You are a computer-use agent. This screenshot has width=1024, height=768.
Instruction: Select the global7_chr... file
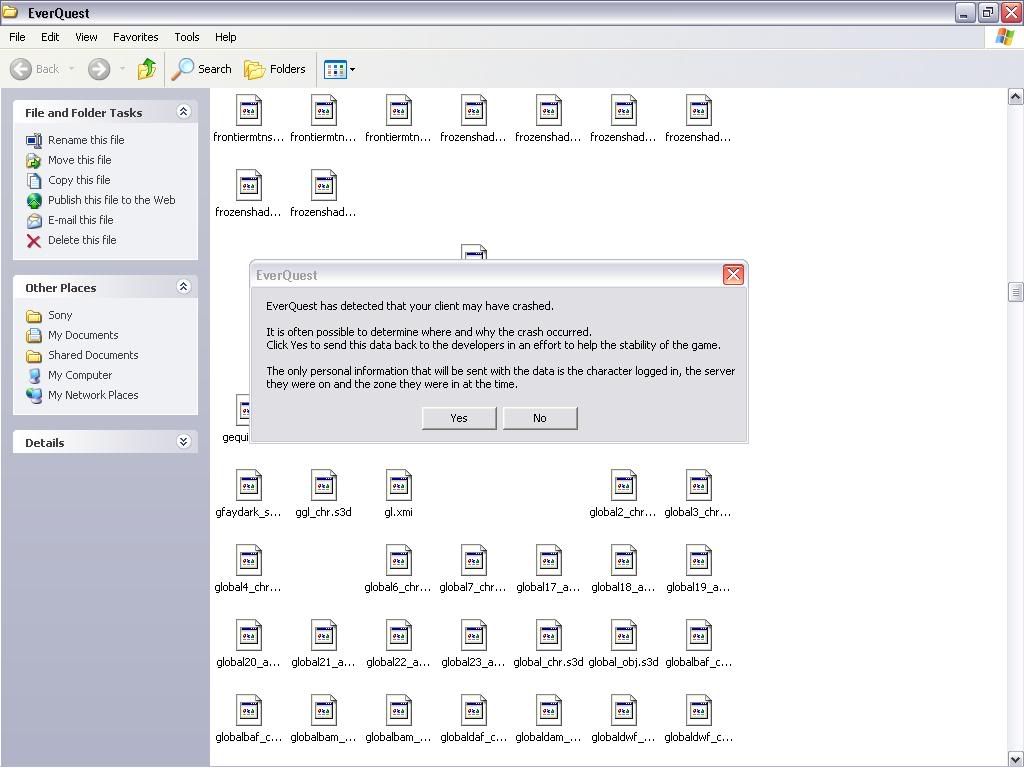473,569
